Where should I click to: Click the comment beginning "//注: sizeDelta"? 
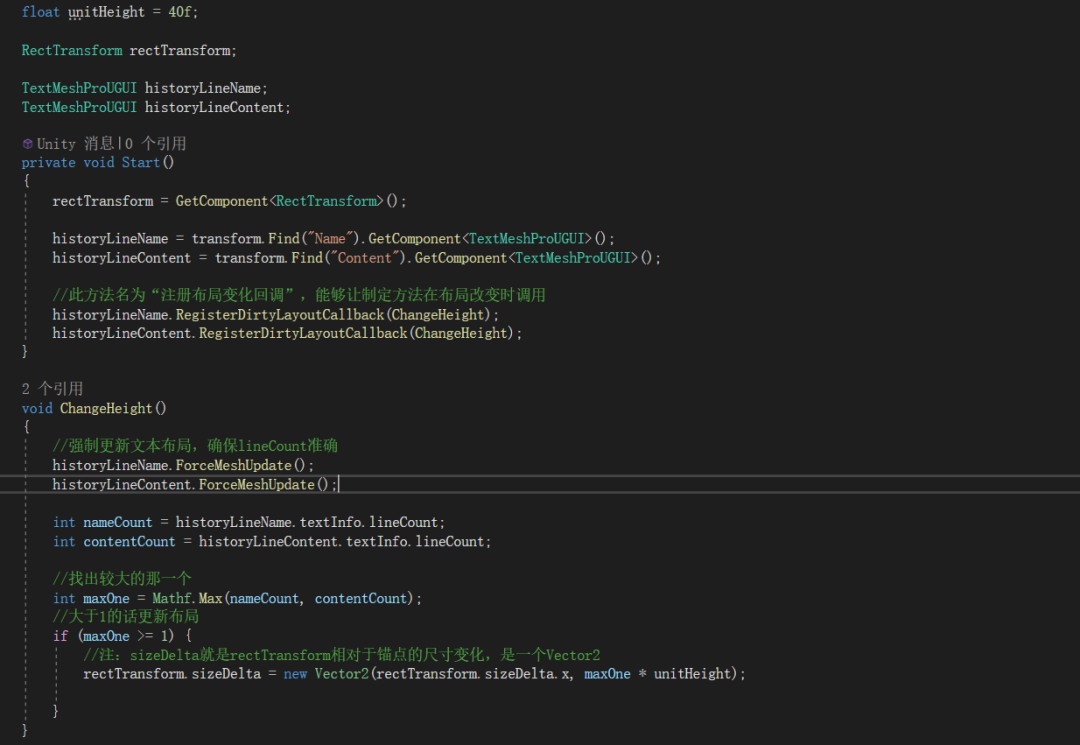(x=342, y=655)
